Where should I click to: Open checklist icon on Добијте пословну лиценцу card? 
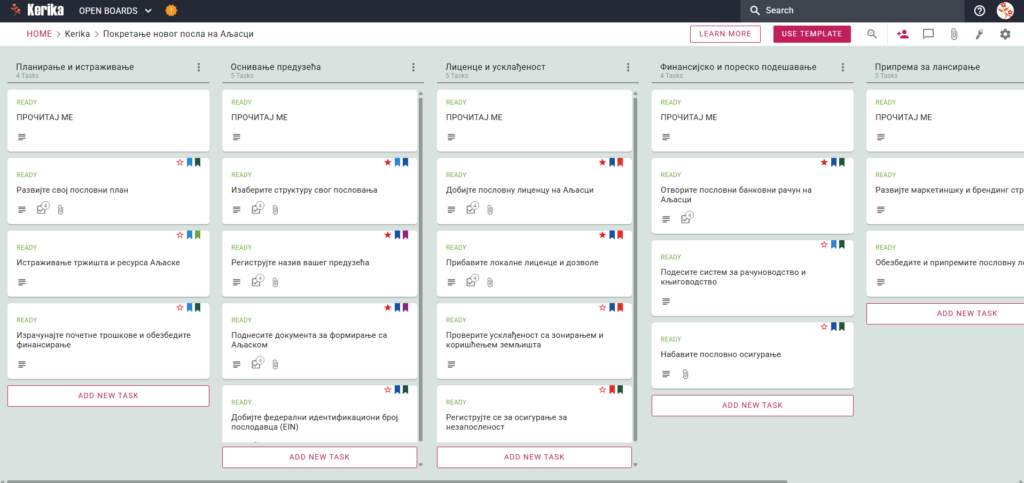472,209
